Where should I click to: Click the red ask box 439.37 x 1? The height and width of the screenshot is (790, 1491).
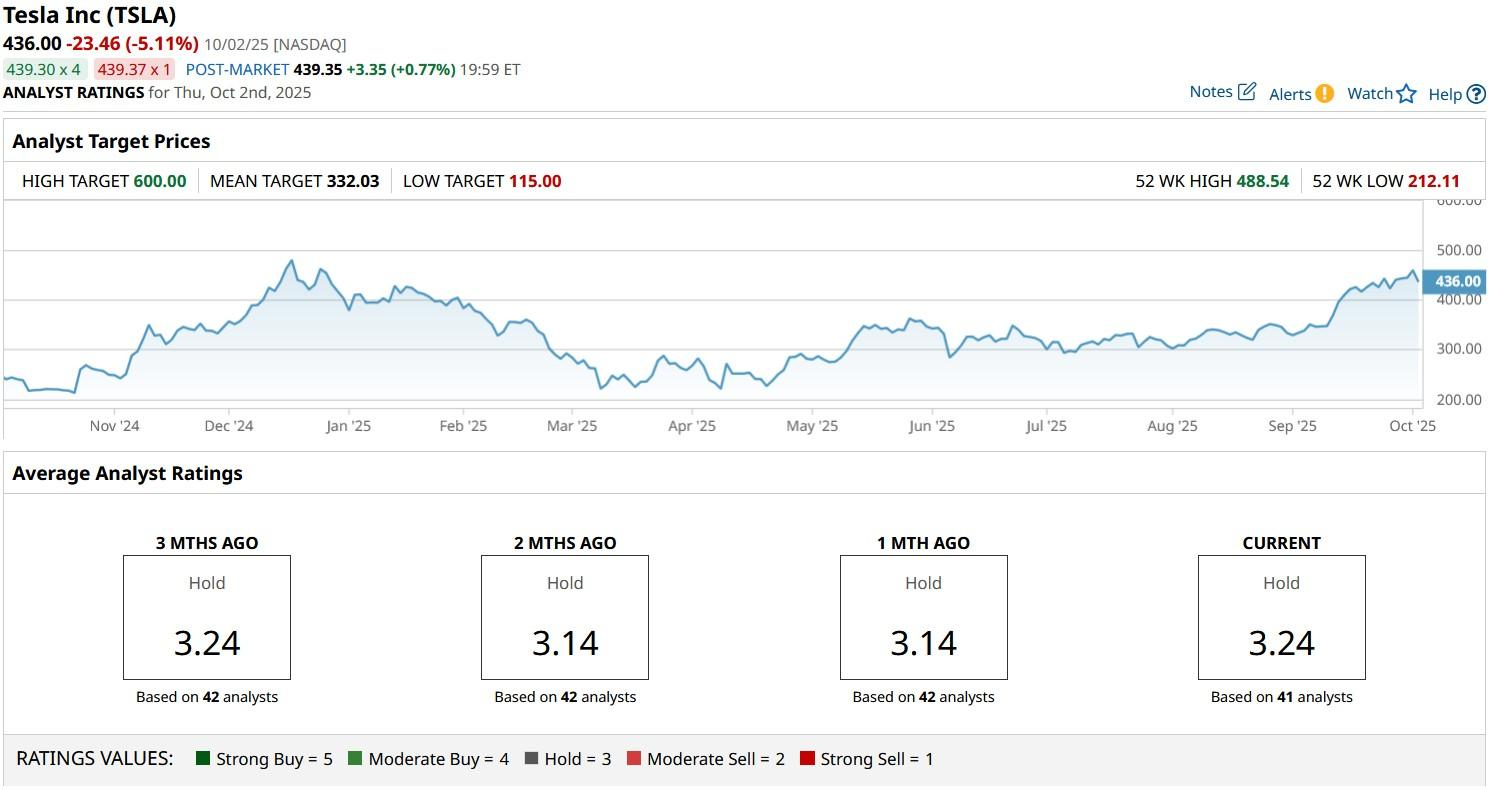pyautogui.click(x=134, y=70)
